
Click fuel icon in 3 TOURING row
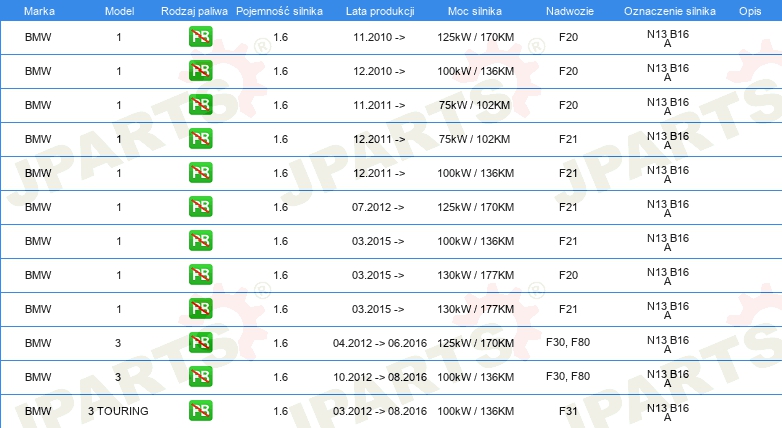click(x=200, y=410)
